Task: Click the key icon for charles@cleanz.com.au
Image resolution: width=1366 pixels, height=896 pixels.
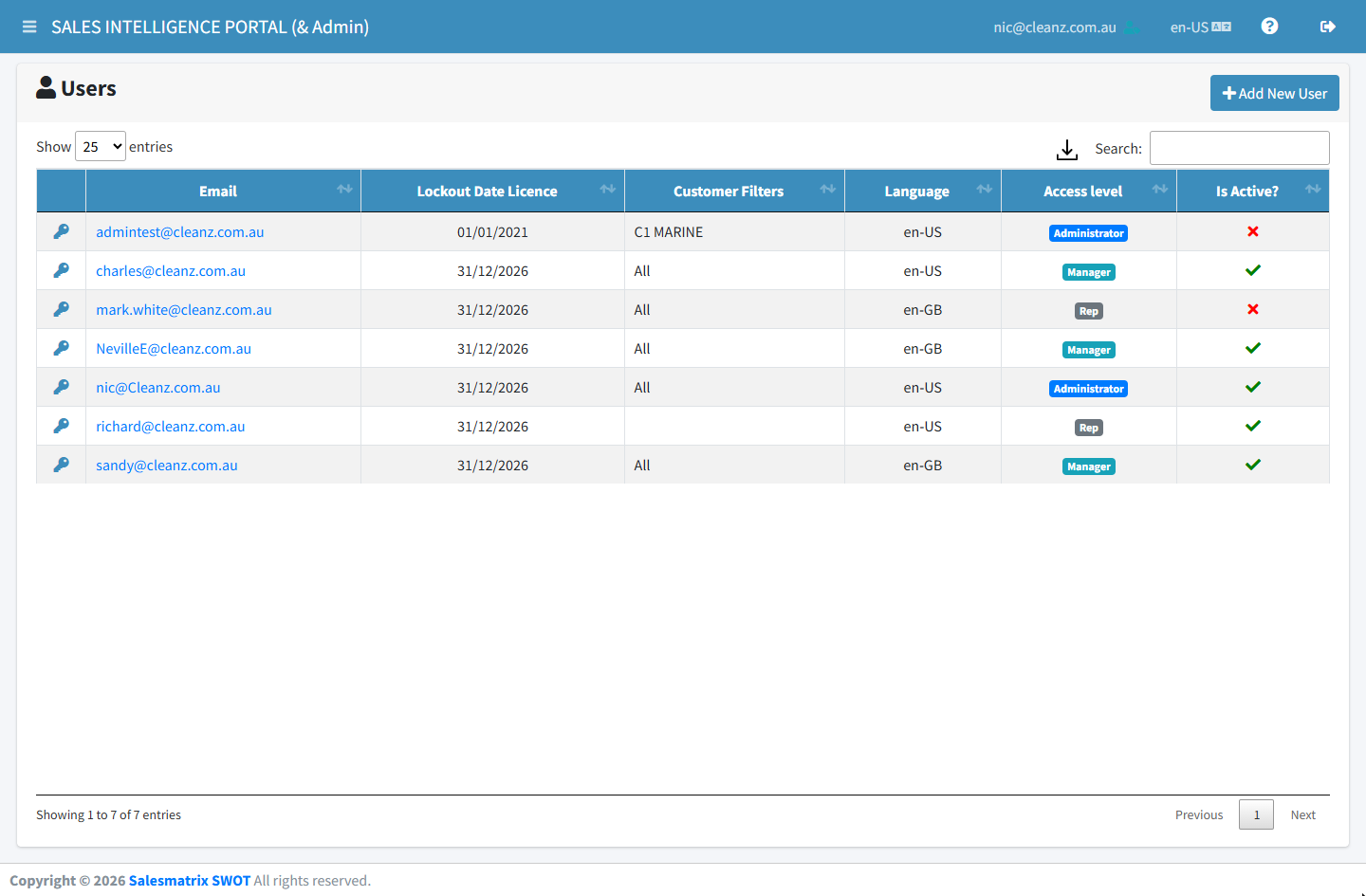Action: 62,270
